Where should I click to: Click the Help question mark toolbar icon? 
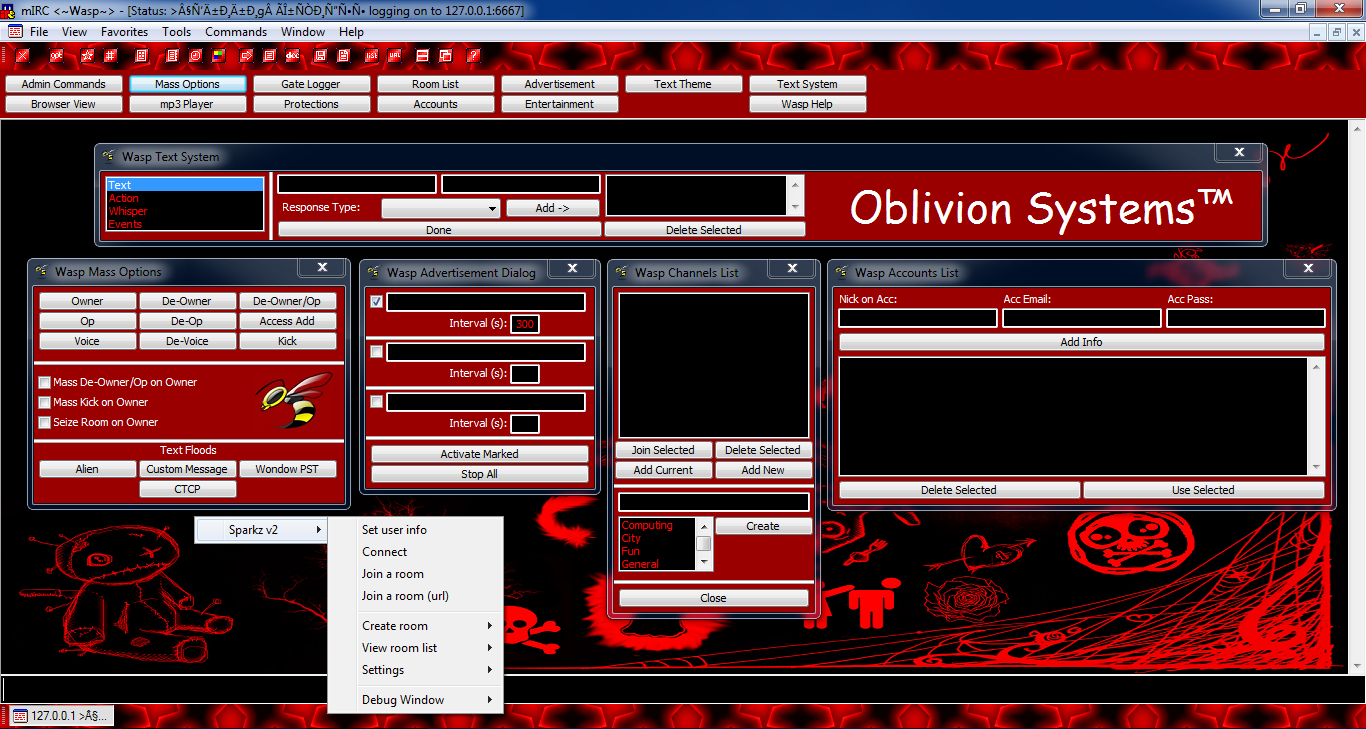pyautogui.click(x=474, y=56)
